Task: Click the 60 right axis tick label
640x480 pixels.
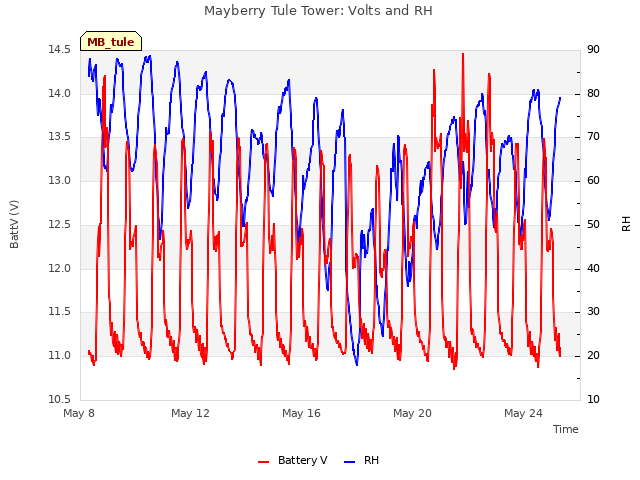Action: [x=593, y=180]
